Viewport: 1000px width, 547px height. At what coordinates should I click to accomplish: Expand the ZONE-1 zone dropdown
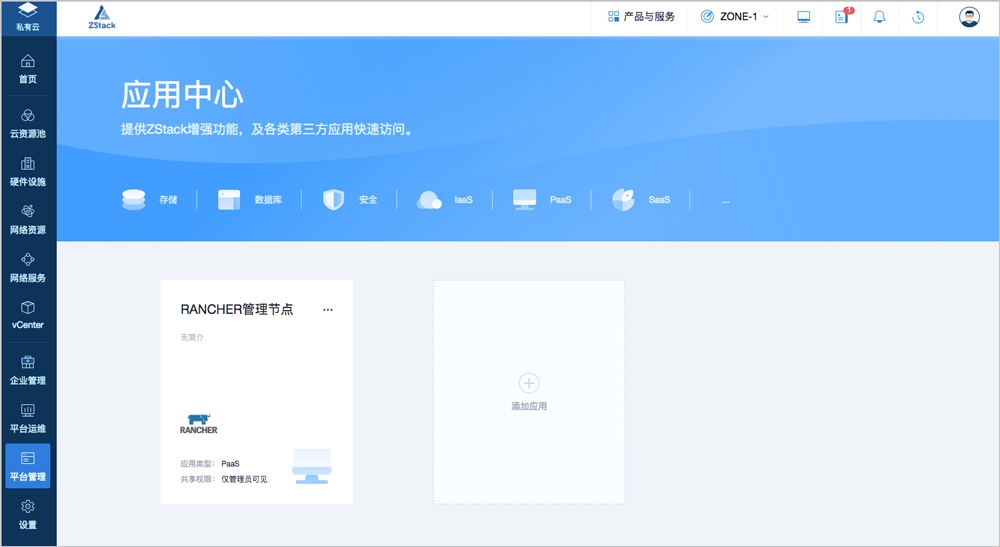tap(735, 17)
